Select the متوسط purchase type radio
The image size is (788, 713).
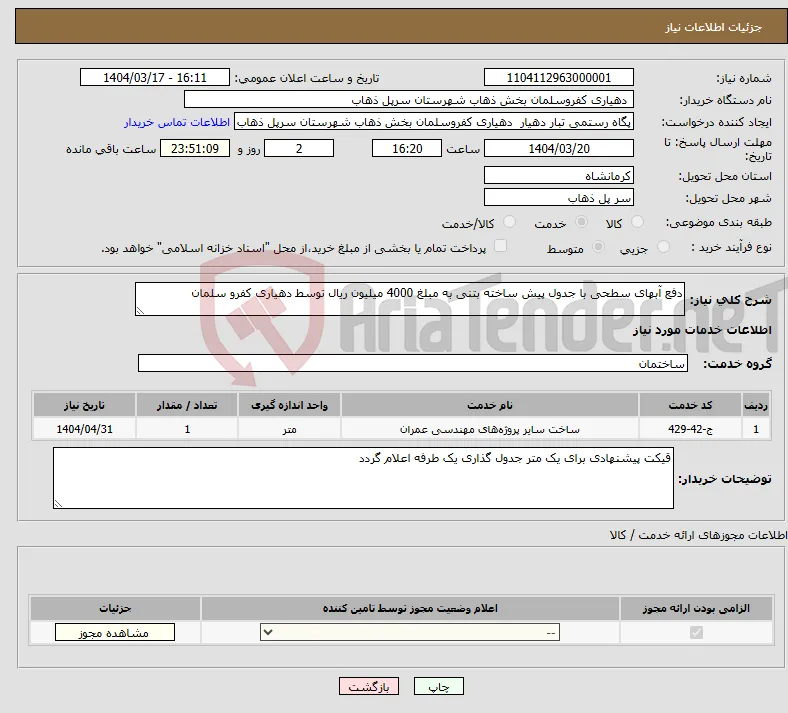pyautogui.click(x=599, y=246)
